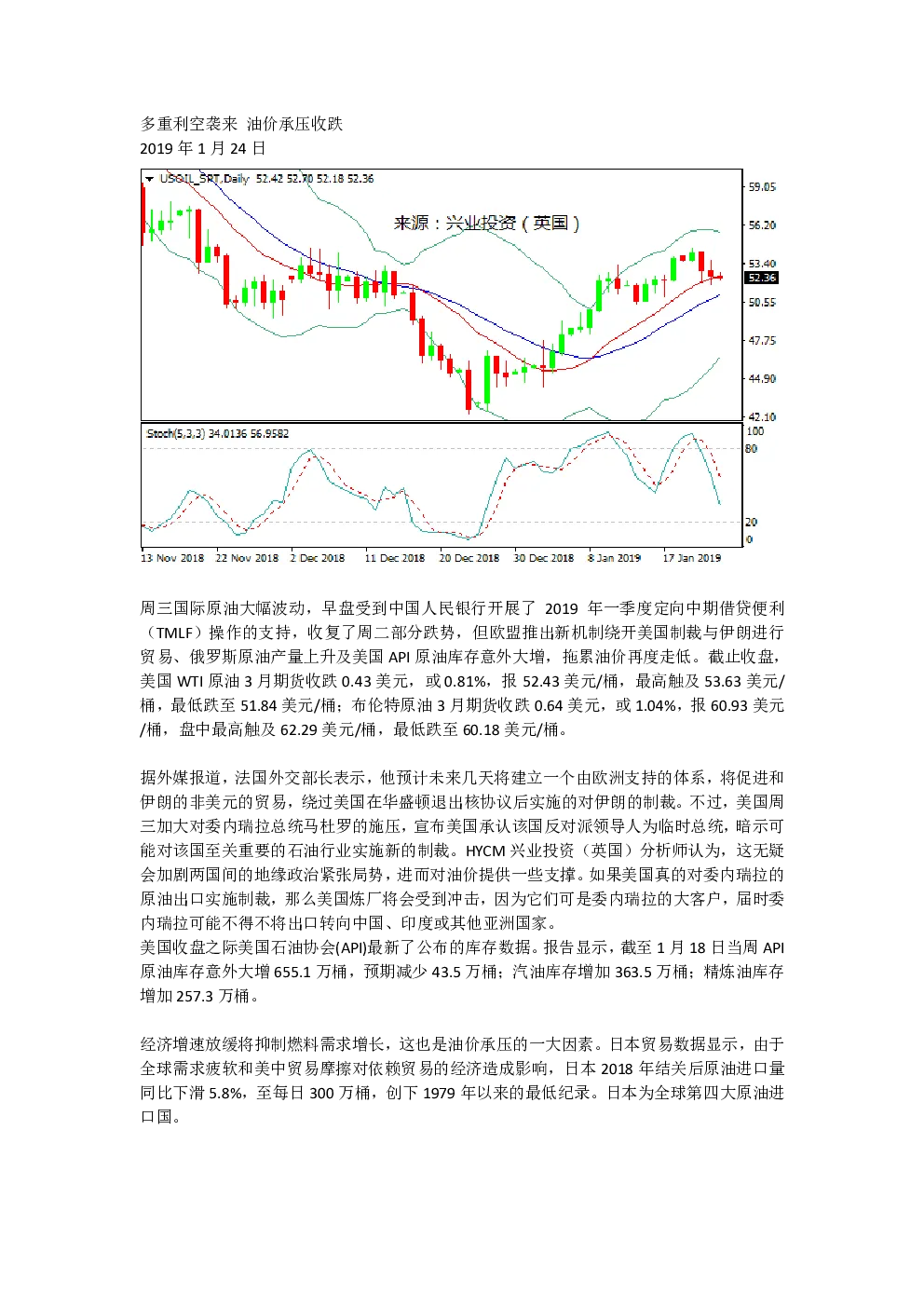Viewport: 924px width, 1307px height.
Task: Click the 13 Nov 2018 date marker
Action: pos(172,558)
